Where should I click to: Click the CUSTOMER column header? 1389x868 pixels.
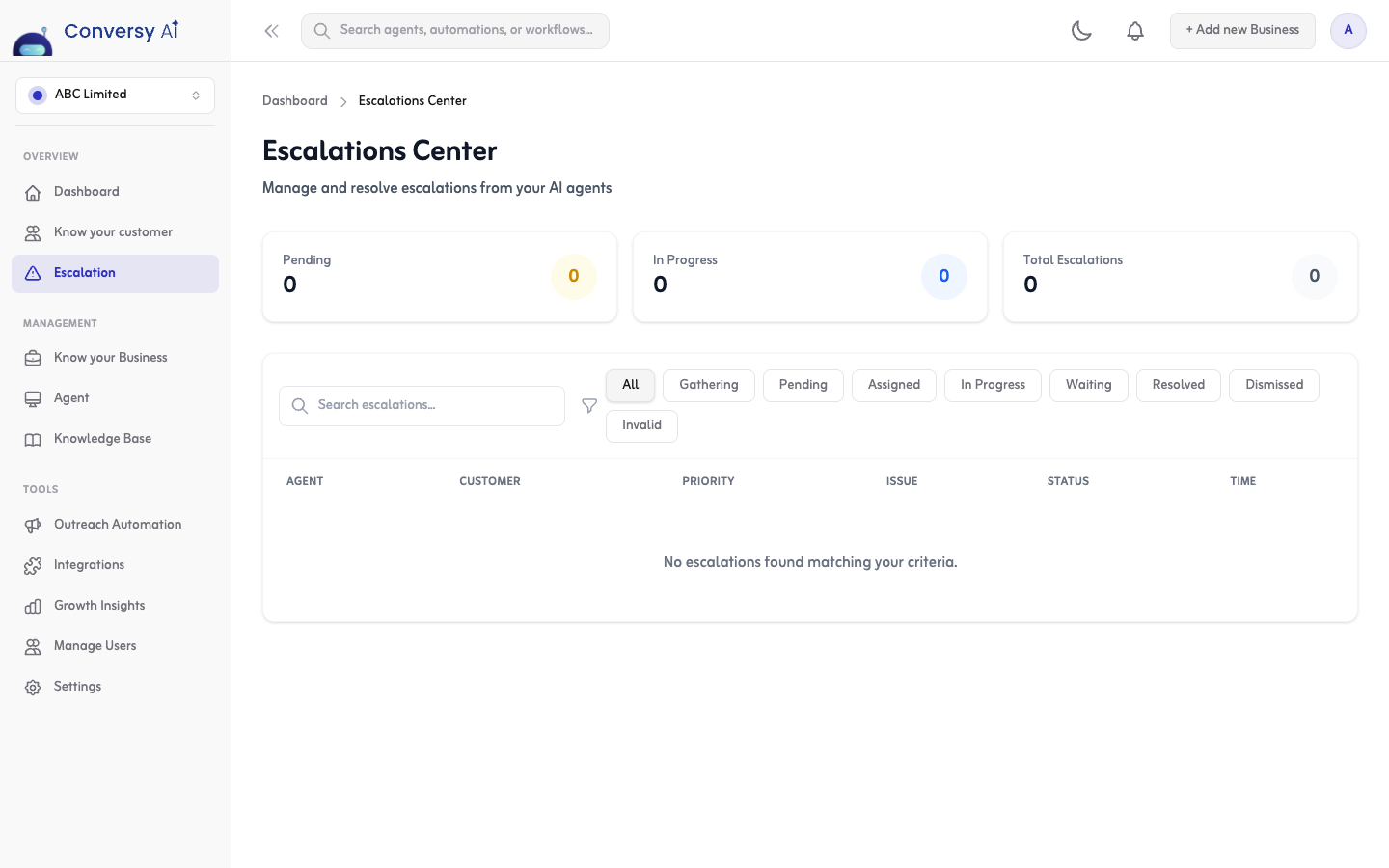tap(490, 481)
